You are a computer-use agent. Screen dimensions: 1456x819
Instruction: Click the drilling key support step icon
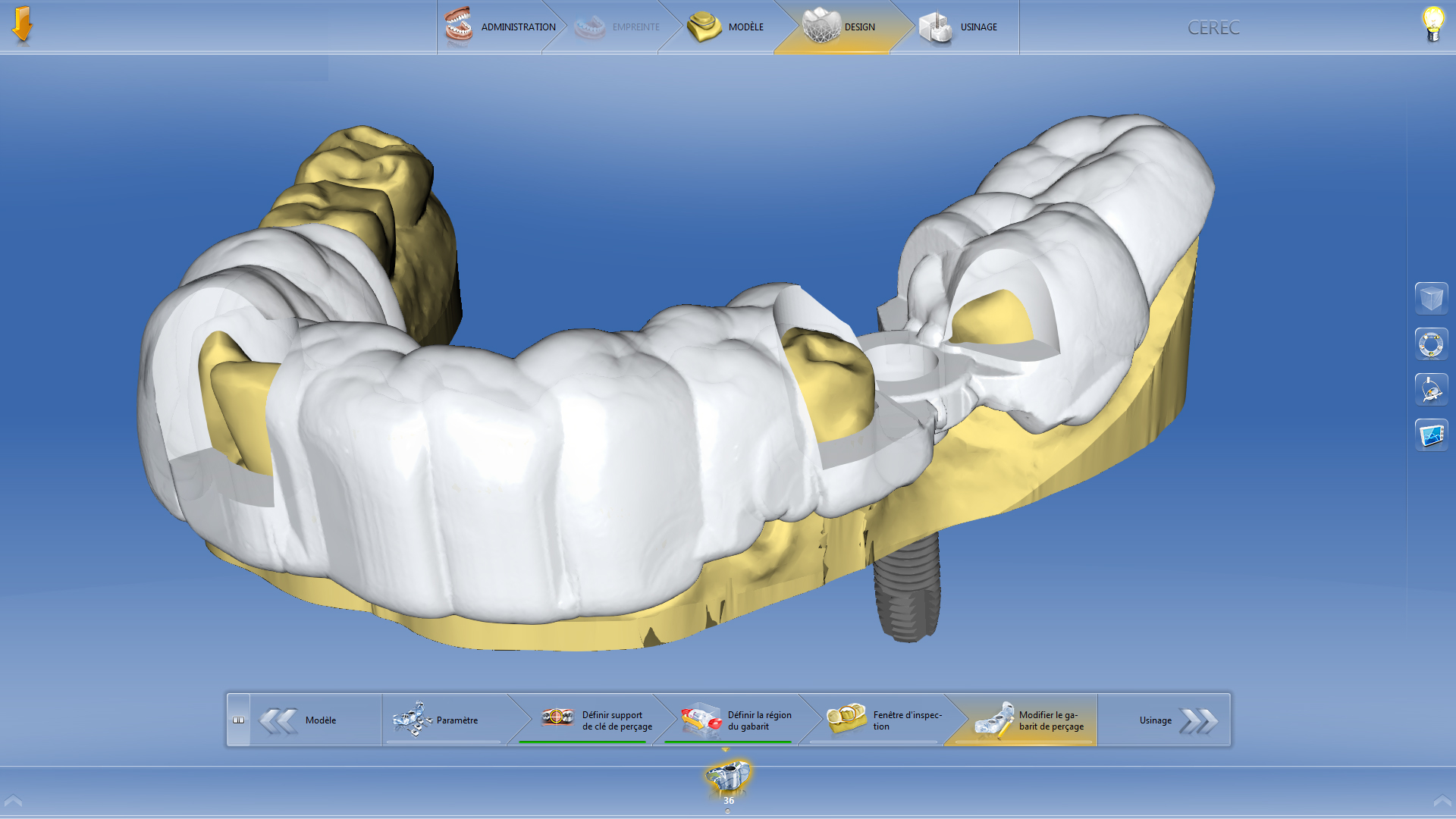coord(558,717)
